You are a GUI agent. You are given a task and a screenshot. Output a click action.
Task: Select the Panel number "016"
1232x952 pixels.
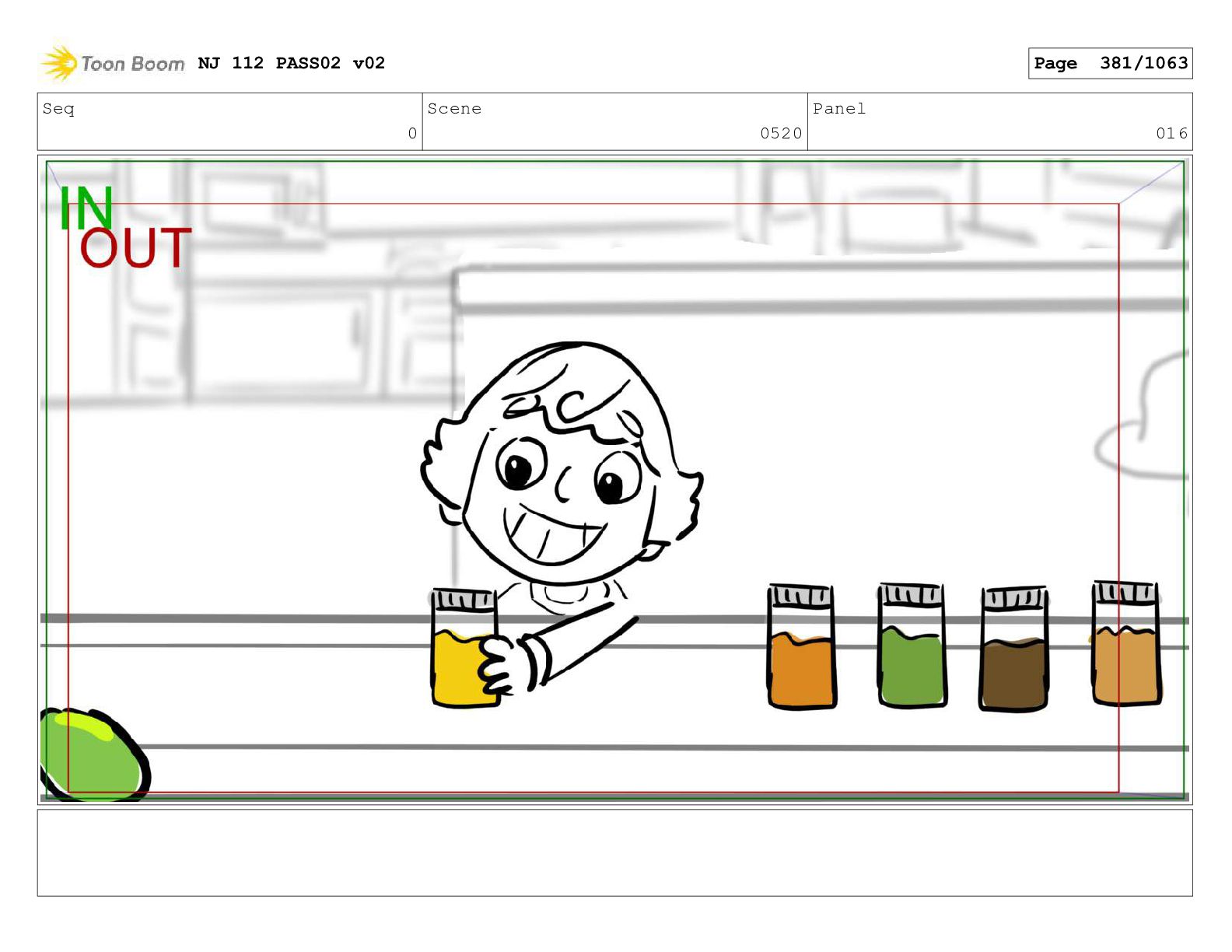tap(1171, 134)
